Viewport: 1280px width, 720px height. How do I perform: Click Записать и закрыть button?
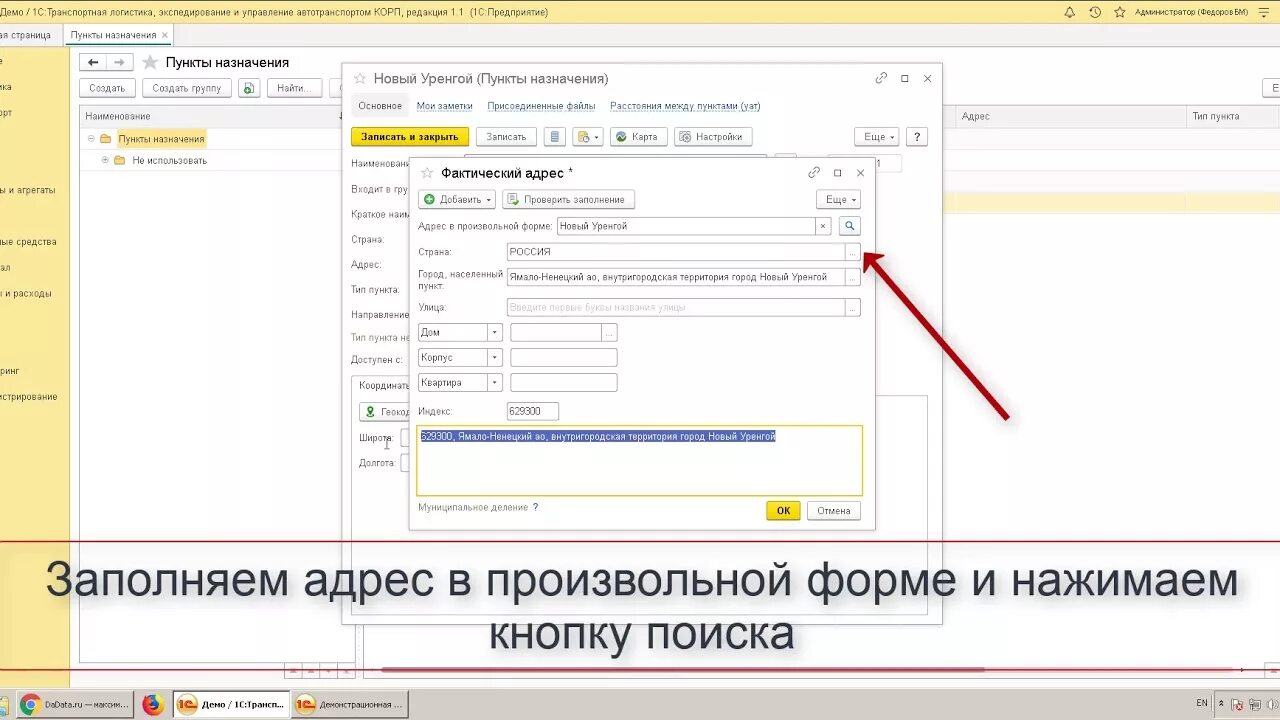coord(410,137)
